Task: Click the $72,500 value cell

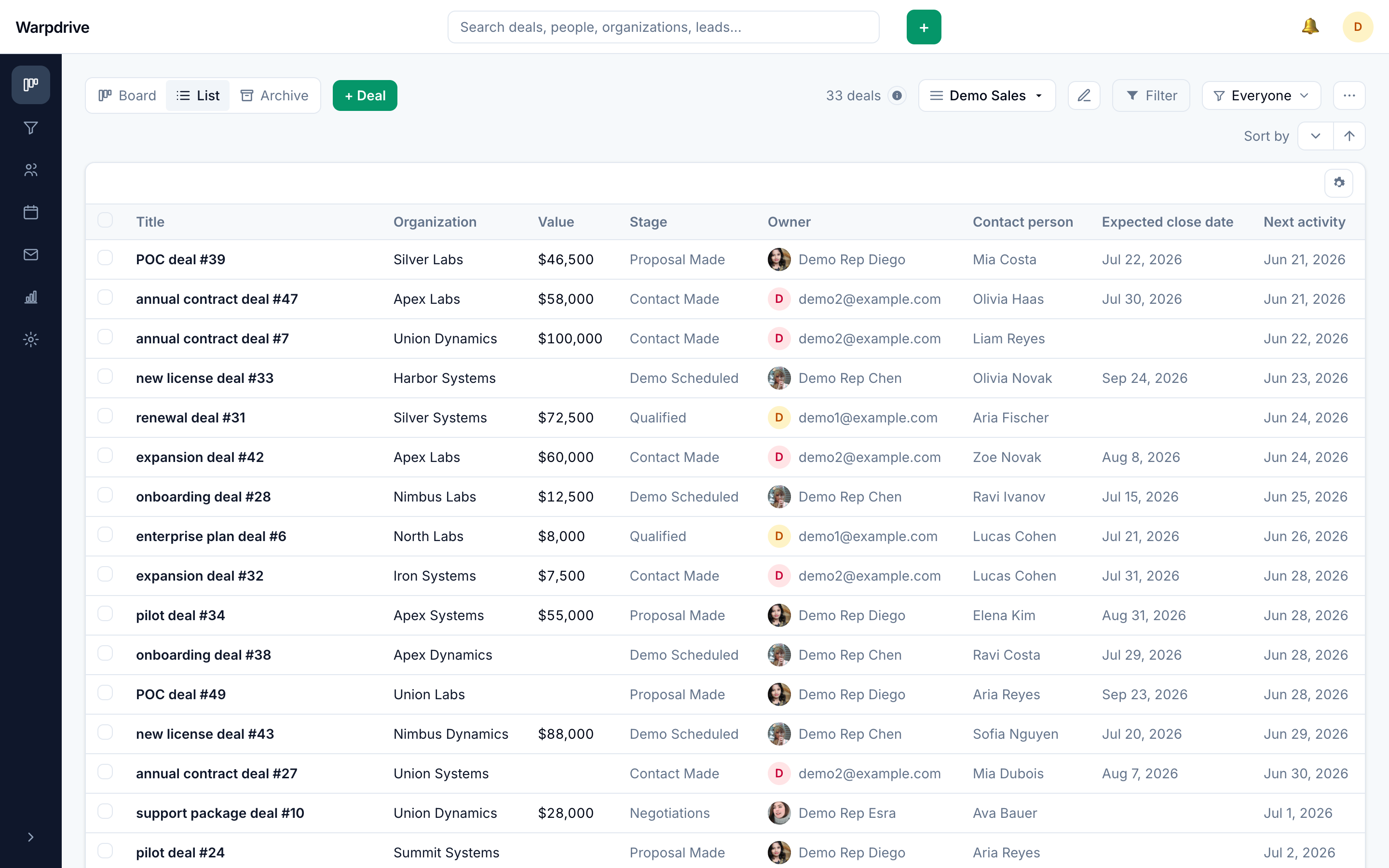Action: point(565,418)
